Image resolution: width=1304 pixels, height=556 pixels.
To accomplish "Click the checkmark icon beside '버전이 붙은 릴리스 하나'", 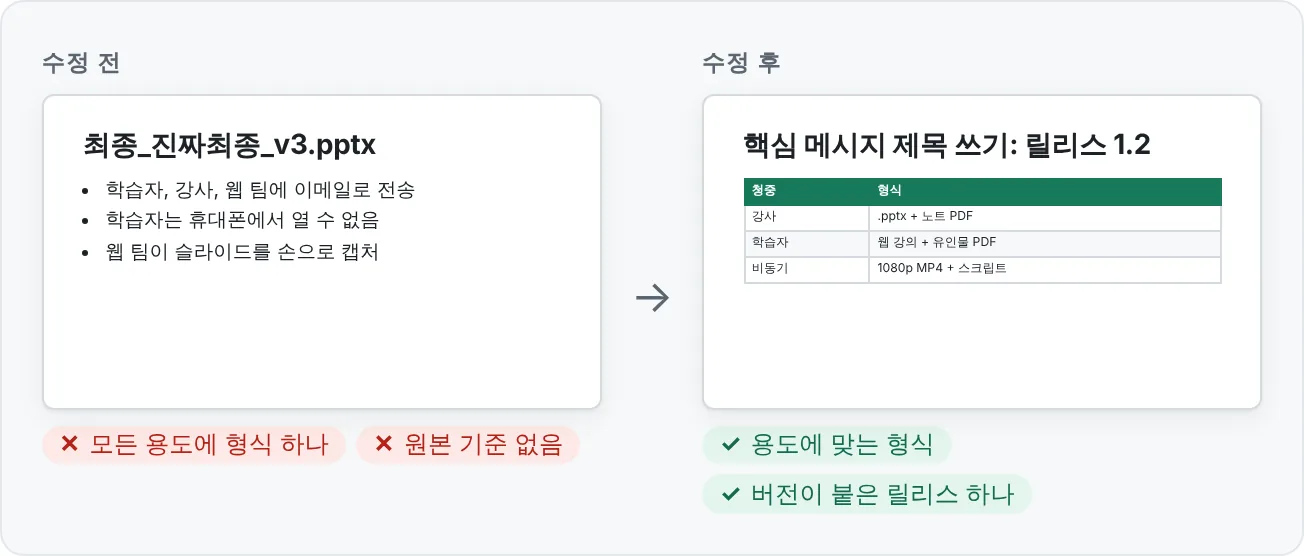I will 730,494.
